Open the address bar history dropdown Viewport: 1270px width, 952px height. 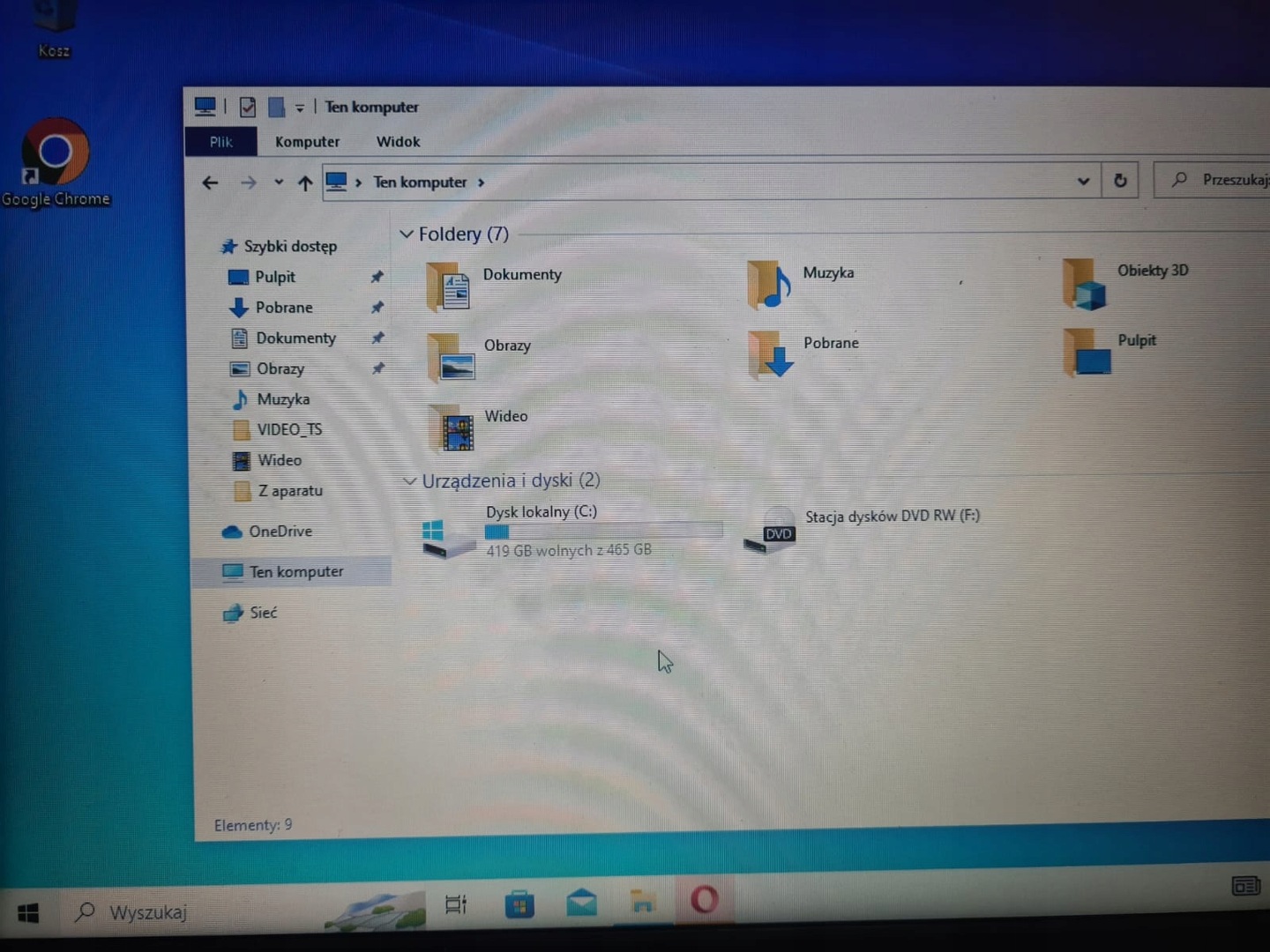tap(1083, 182)
